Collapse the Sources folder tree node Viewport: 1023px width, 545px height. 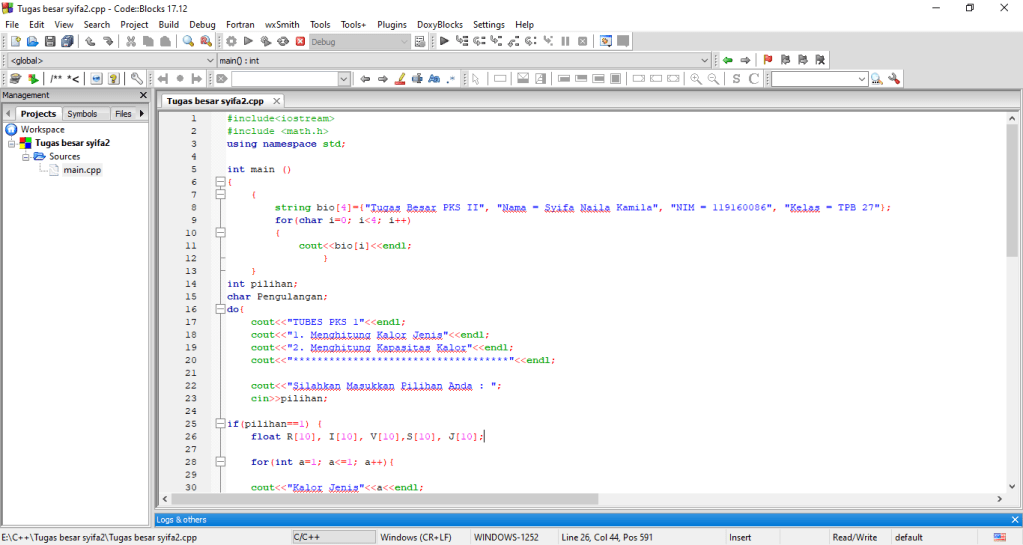point(27,157)
